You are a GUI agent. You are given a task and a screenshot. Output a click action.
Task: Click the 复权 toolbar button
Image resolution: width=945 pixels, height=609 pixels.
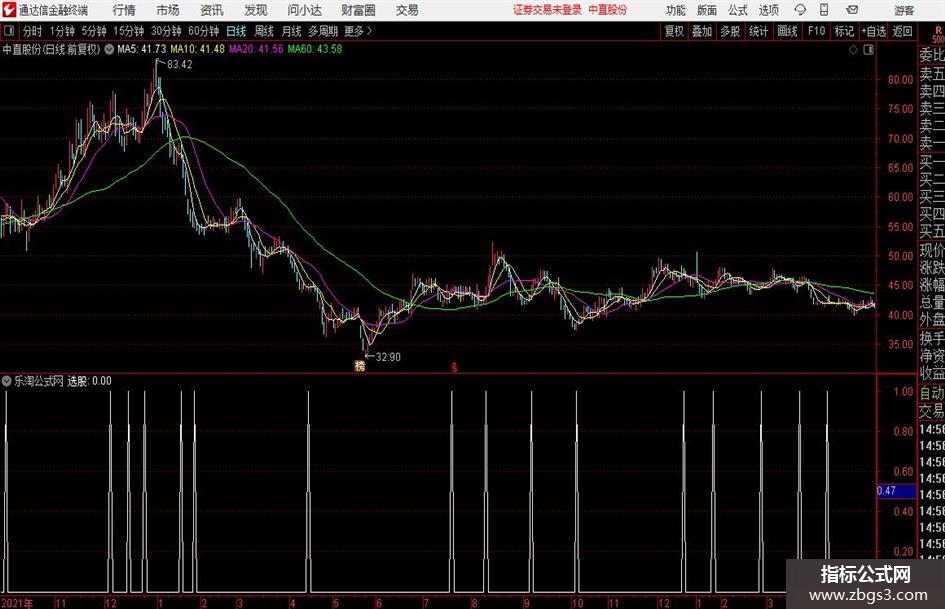click(674, 31)
